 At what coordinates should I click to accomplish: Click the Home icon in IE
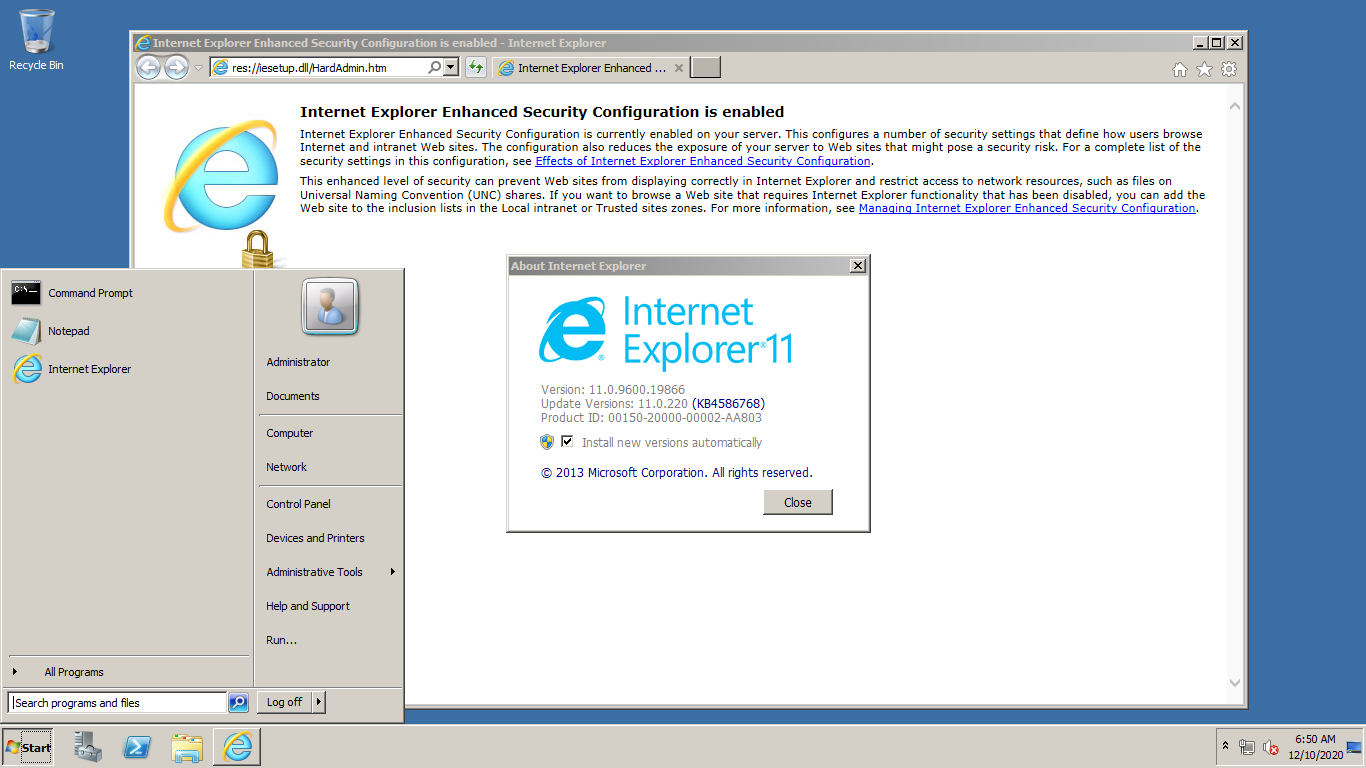tap(1180, 69)
